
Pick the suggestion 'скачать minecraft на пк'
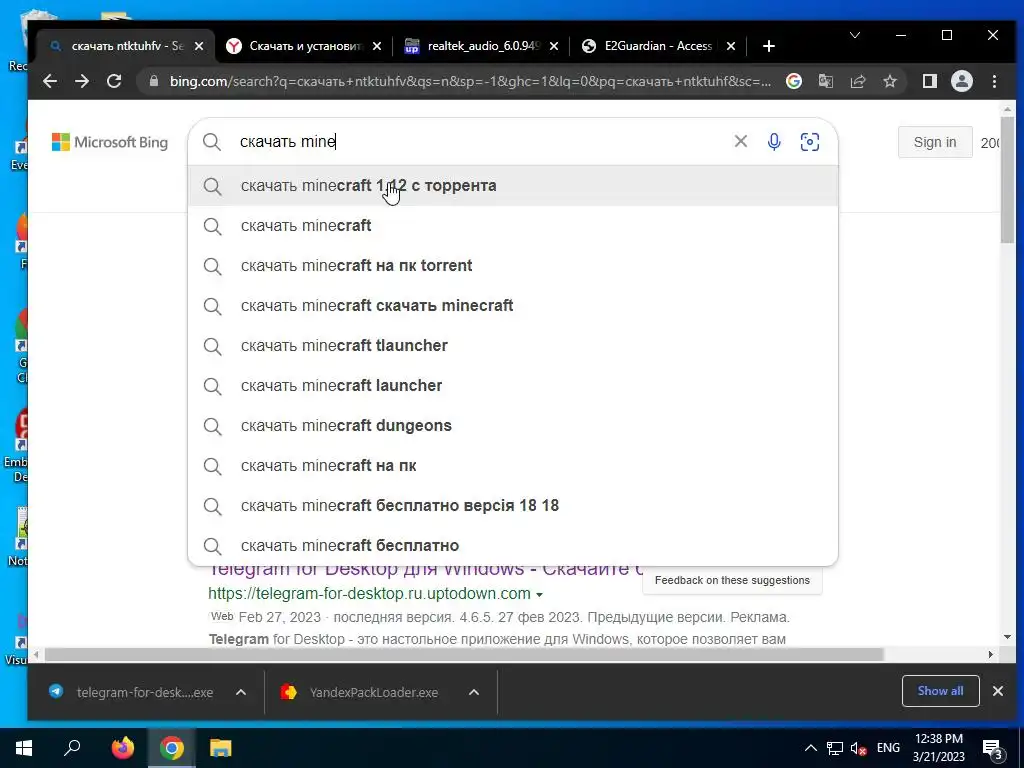[x=513, y=466]
